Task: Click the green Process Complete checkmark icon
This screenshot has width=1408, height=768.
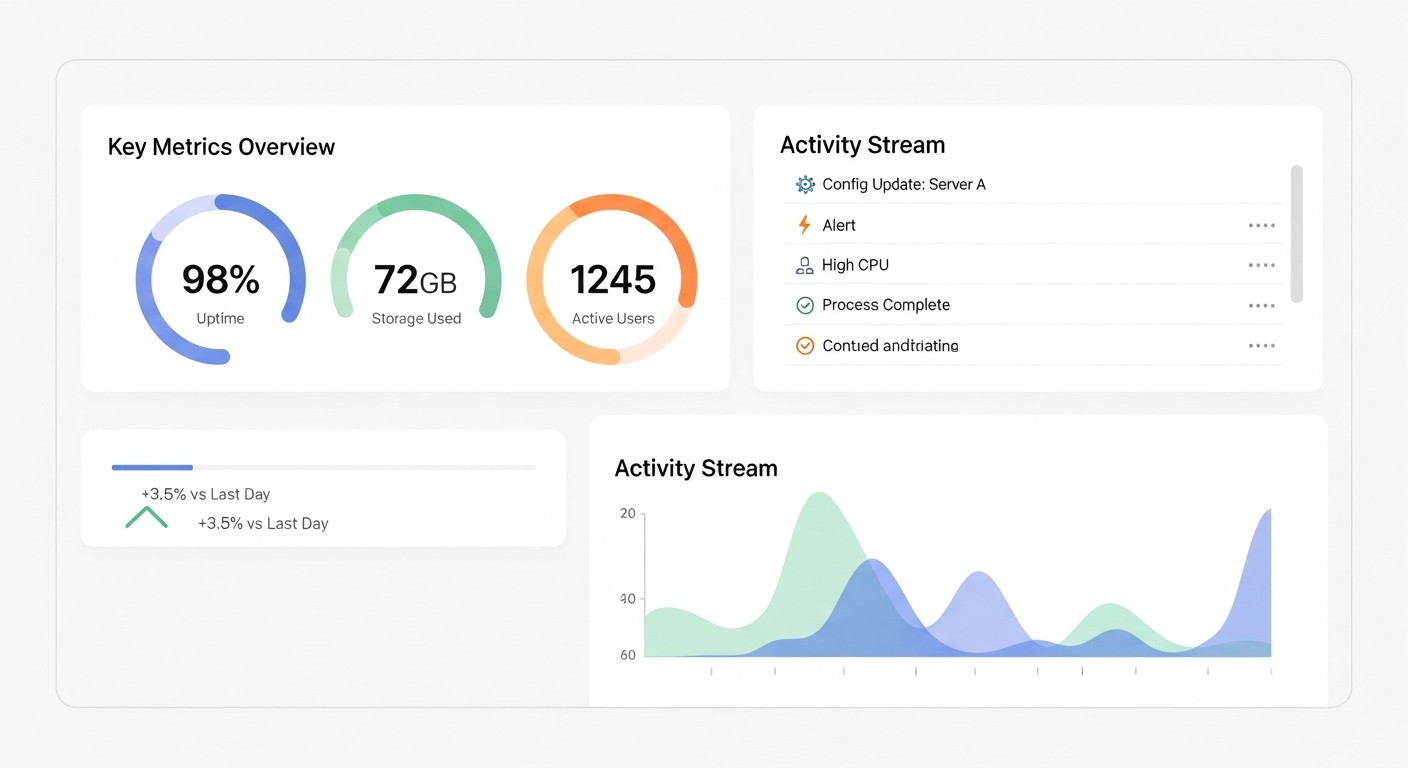Action: pos(804,304)
